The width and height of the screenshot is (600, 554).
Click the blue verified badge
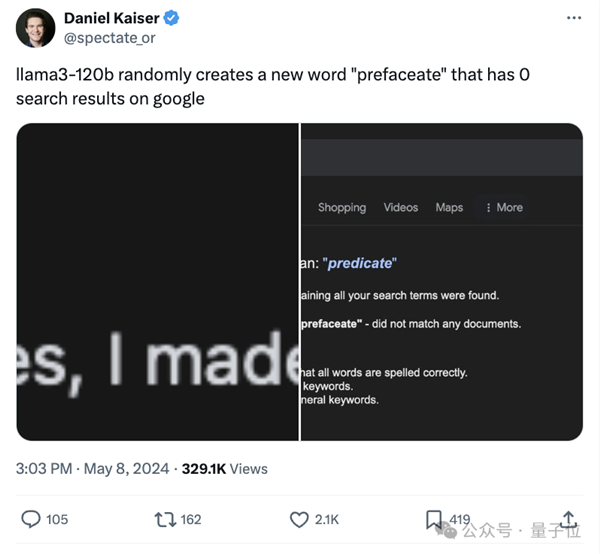coord(172,18)
